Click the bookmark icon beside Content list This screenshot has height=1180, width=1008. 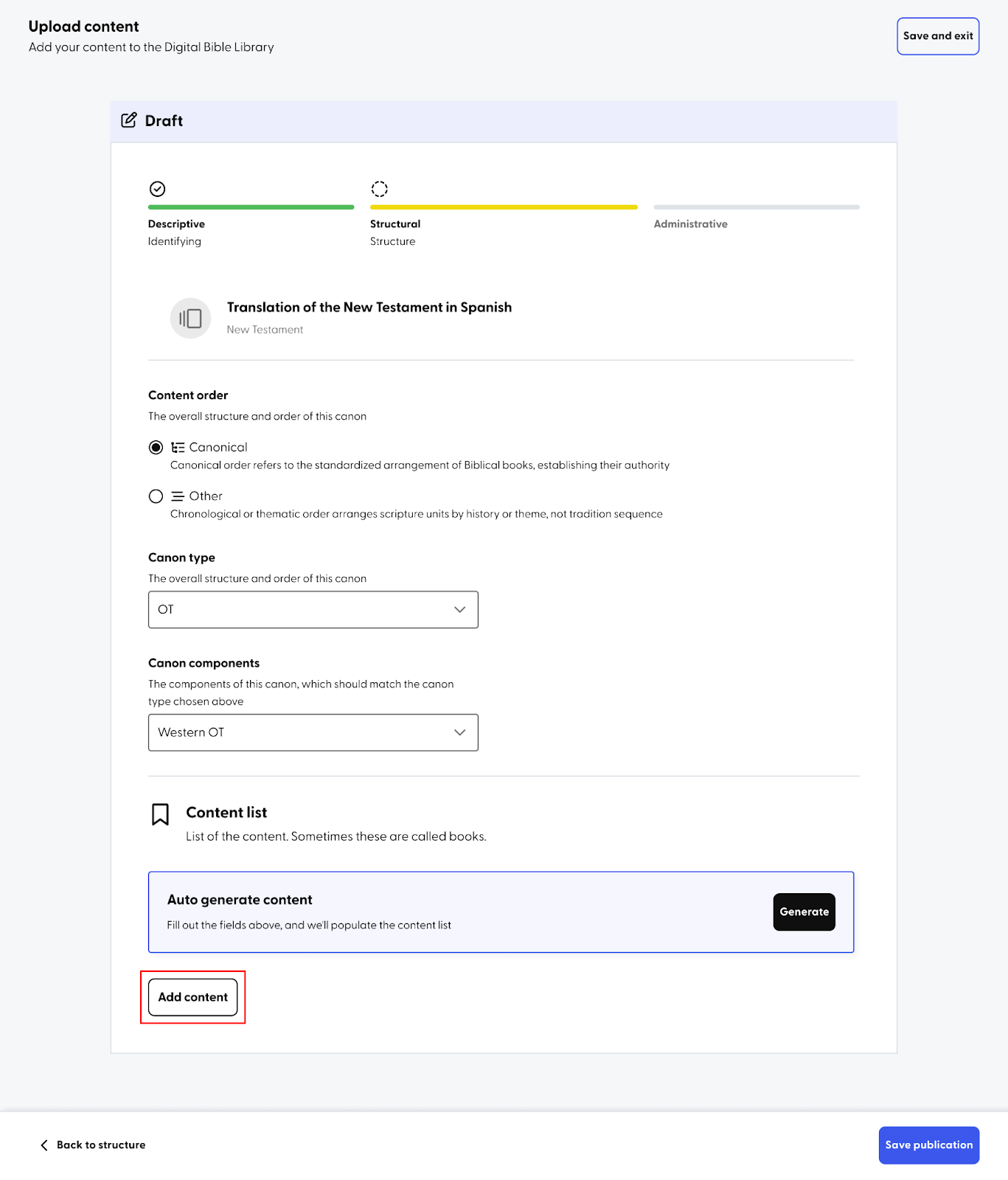coord(160,814)
